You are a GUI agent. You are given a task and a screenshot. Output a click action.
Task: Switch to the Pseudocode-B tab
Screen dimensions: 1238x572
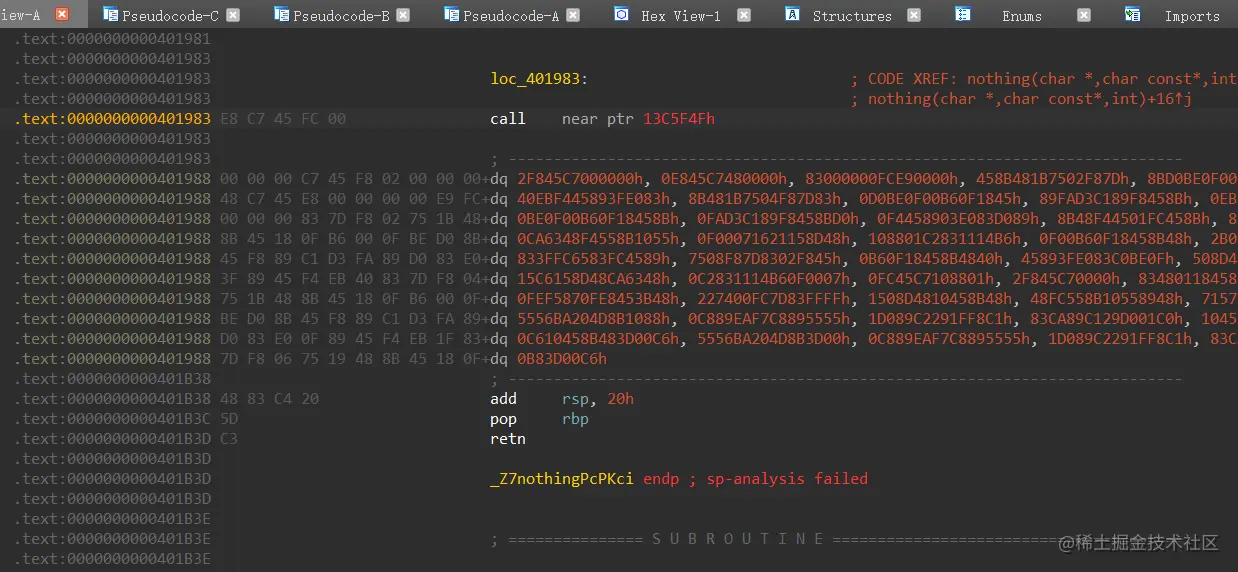341,16
